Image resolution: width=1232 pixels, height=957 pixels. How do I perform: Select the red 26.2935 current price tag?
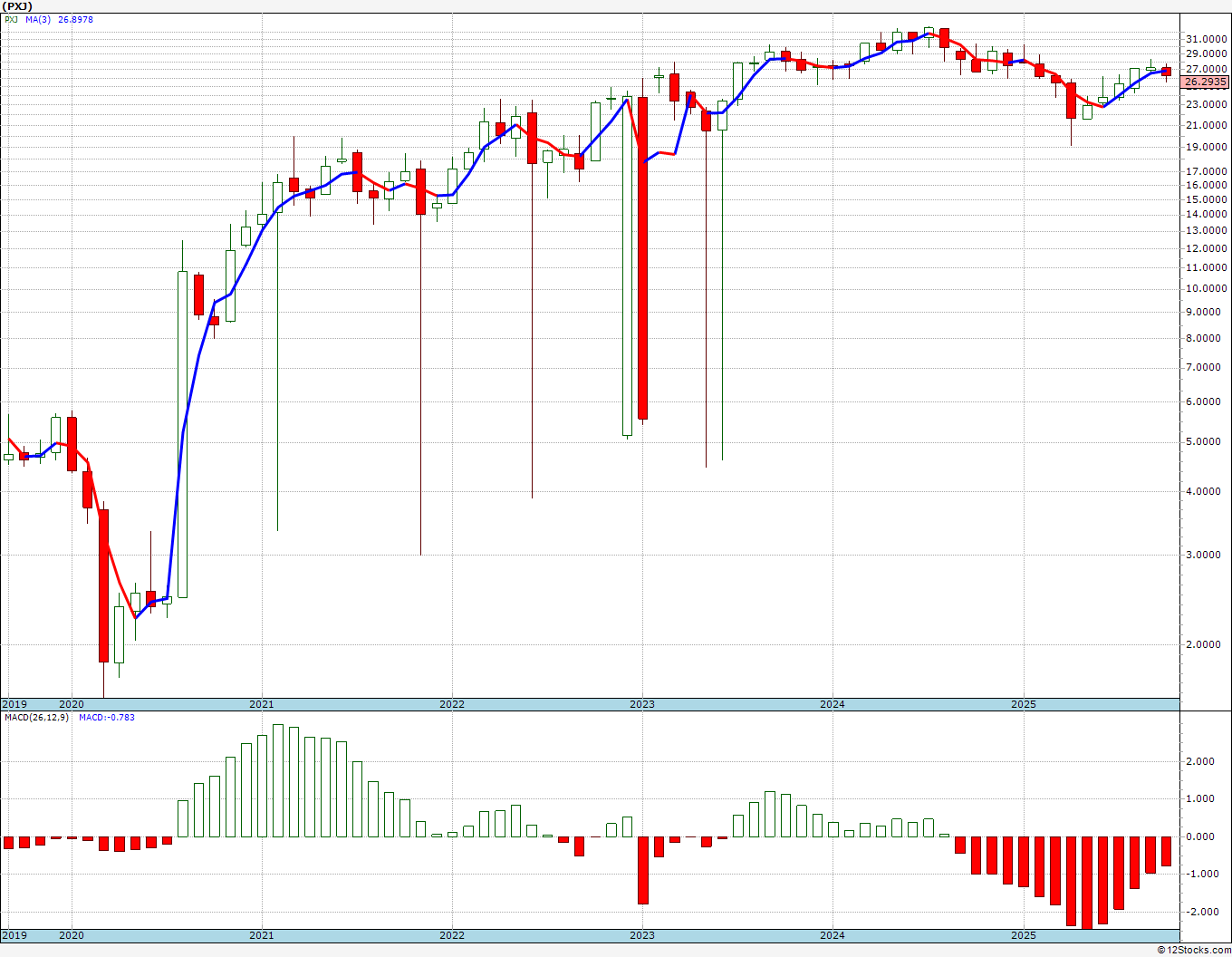(x=1206, y=82)
